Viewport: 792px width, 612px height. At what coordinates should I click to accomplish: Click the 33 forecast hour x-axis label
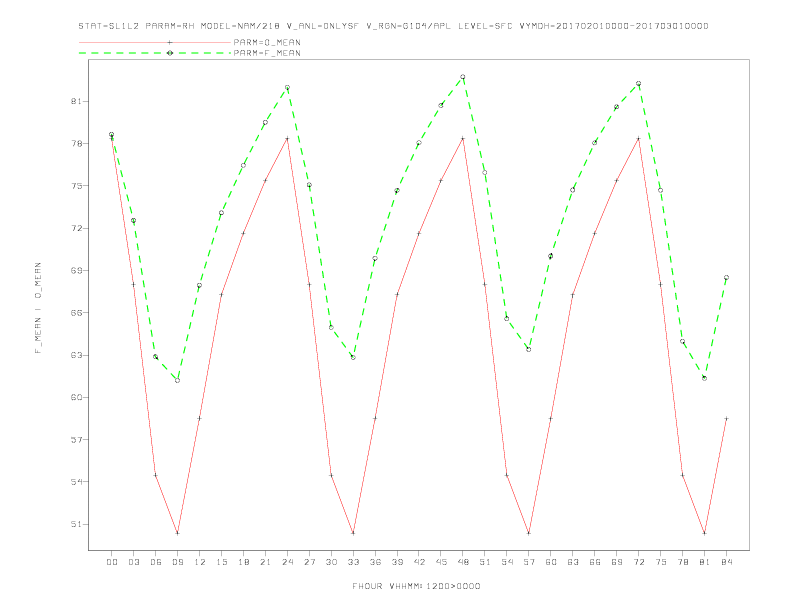pos(353,562)
